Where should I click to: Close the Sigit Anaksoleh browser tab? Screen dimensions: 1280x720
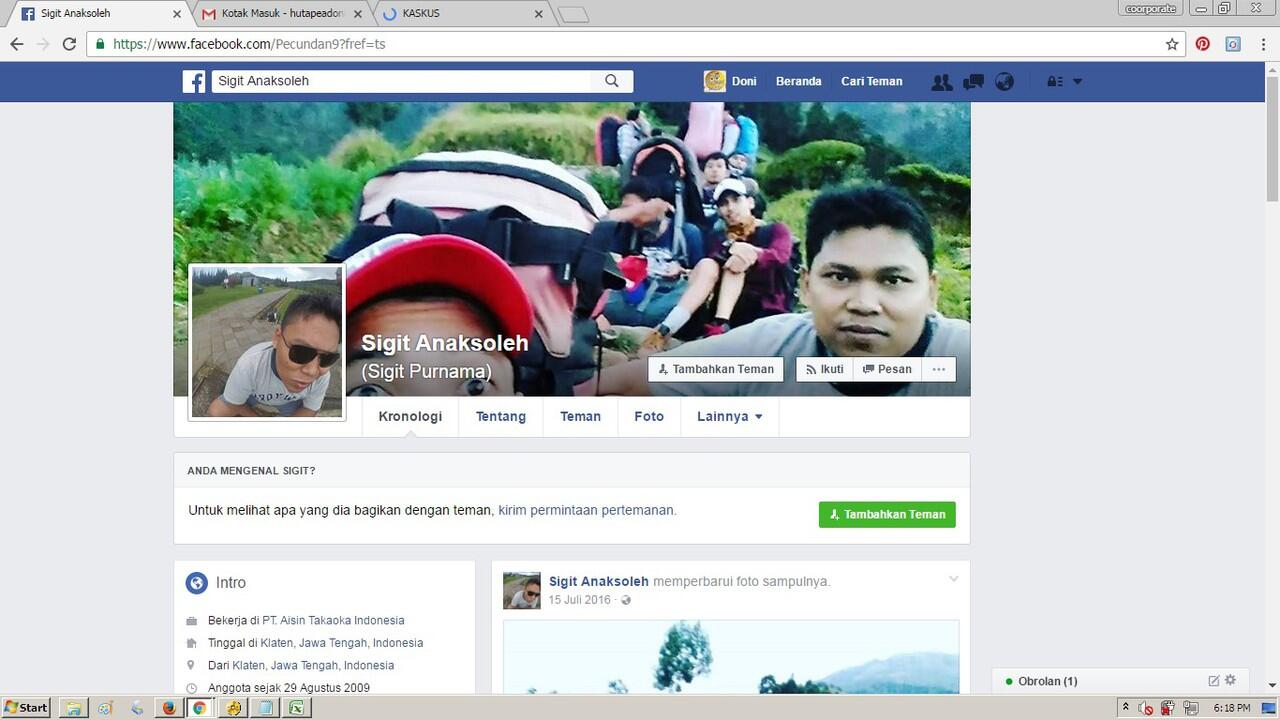[x=177, y=14]
